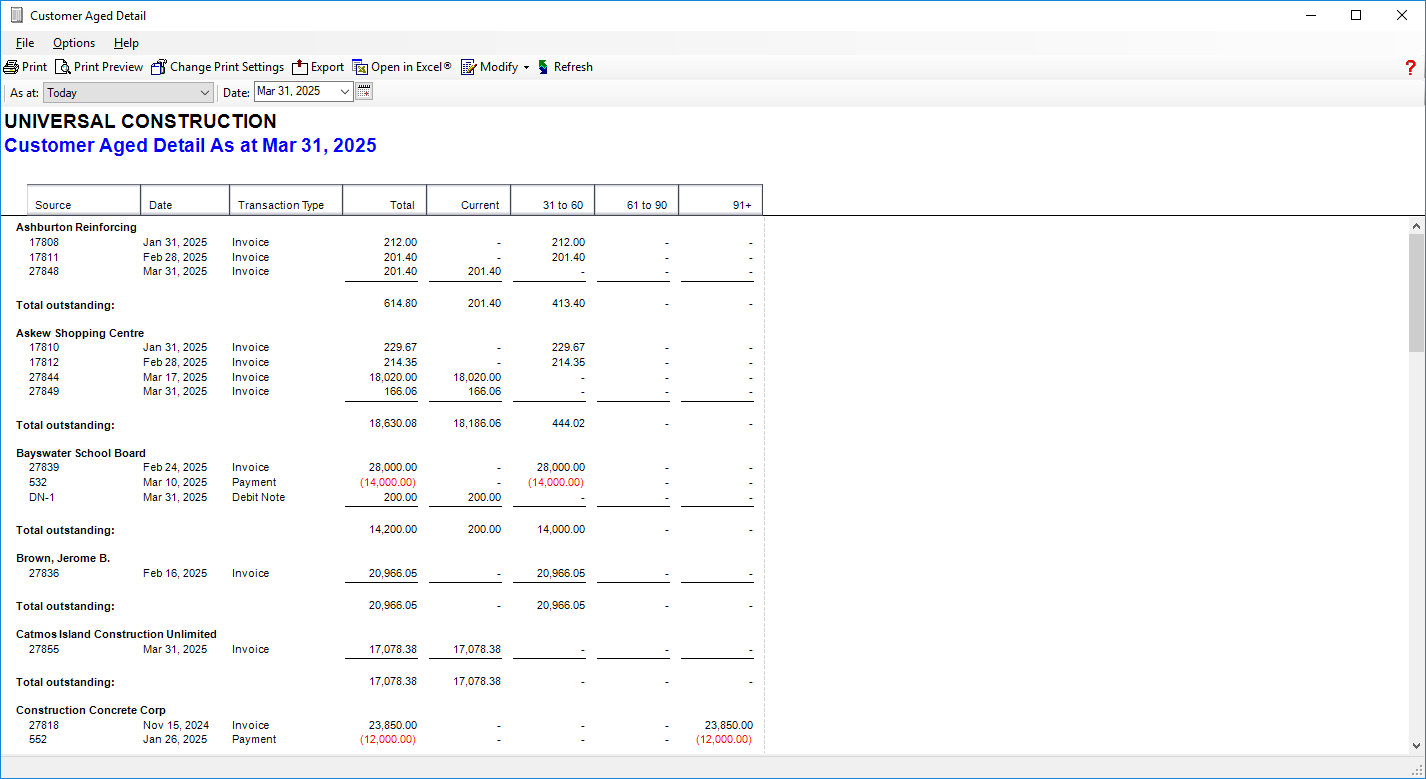Click the Total column header
Viewport: 1426px width, 779px height.
(x=385, y=199)
